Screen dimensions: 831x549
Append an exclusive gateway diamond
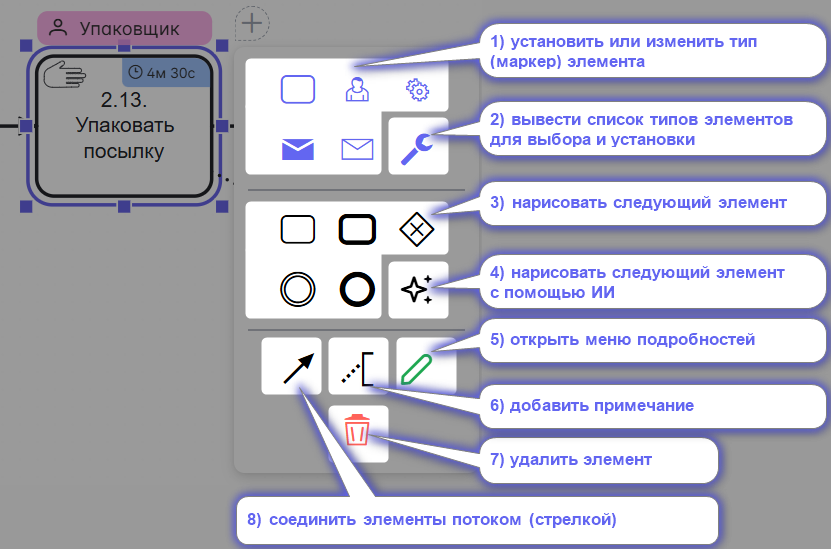click(417, 229)
